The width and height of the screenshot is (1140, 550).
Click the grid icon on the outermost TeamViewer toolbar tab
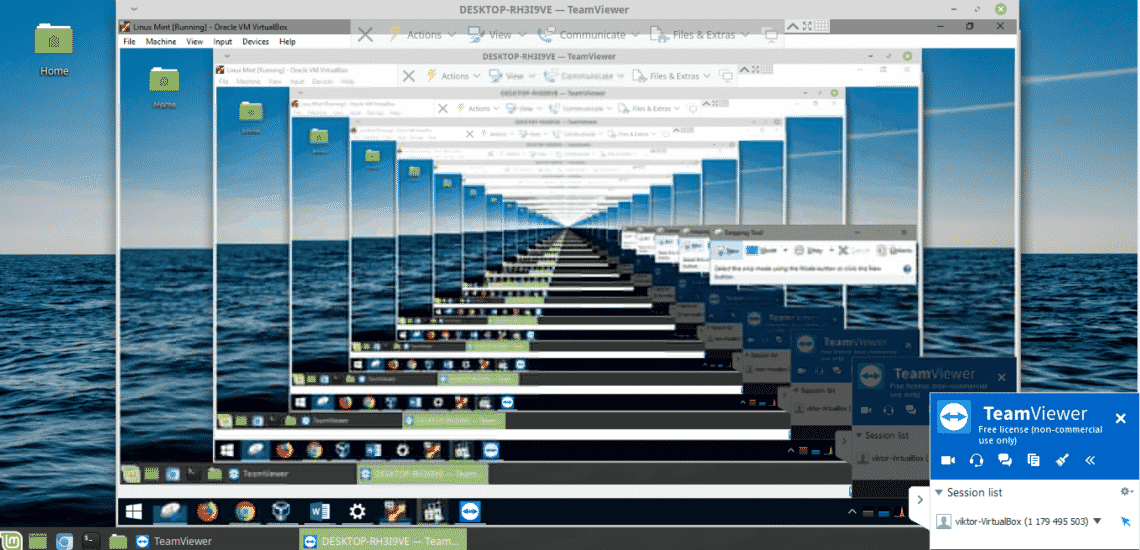click(822, 25)
